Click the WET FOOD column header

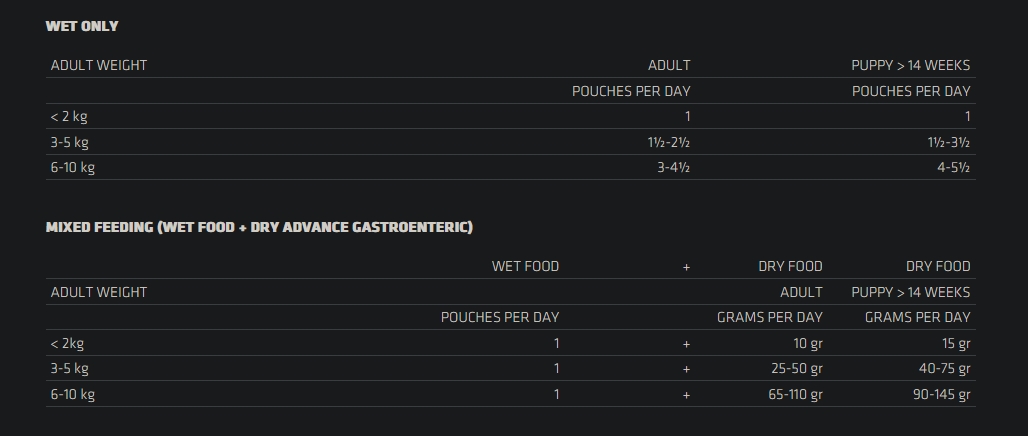(x=525, y=266)
